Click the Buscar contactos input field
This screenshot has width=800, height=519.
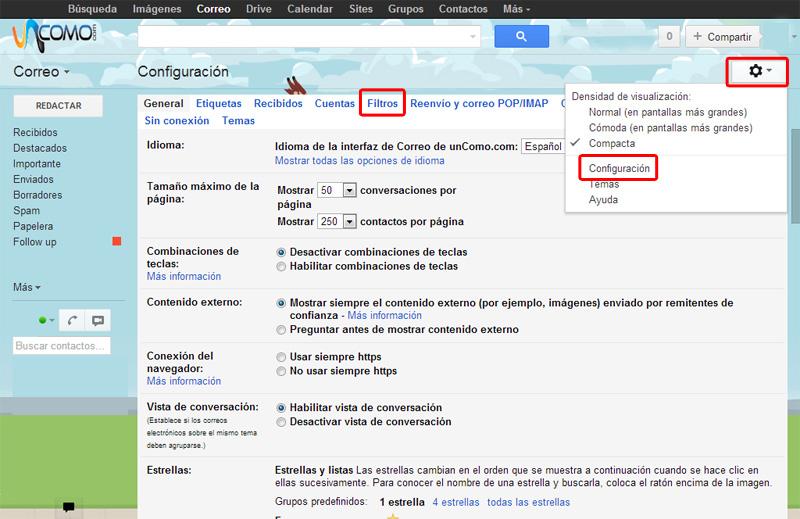pos(61,346)
